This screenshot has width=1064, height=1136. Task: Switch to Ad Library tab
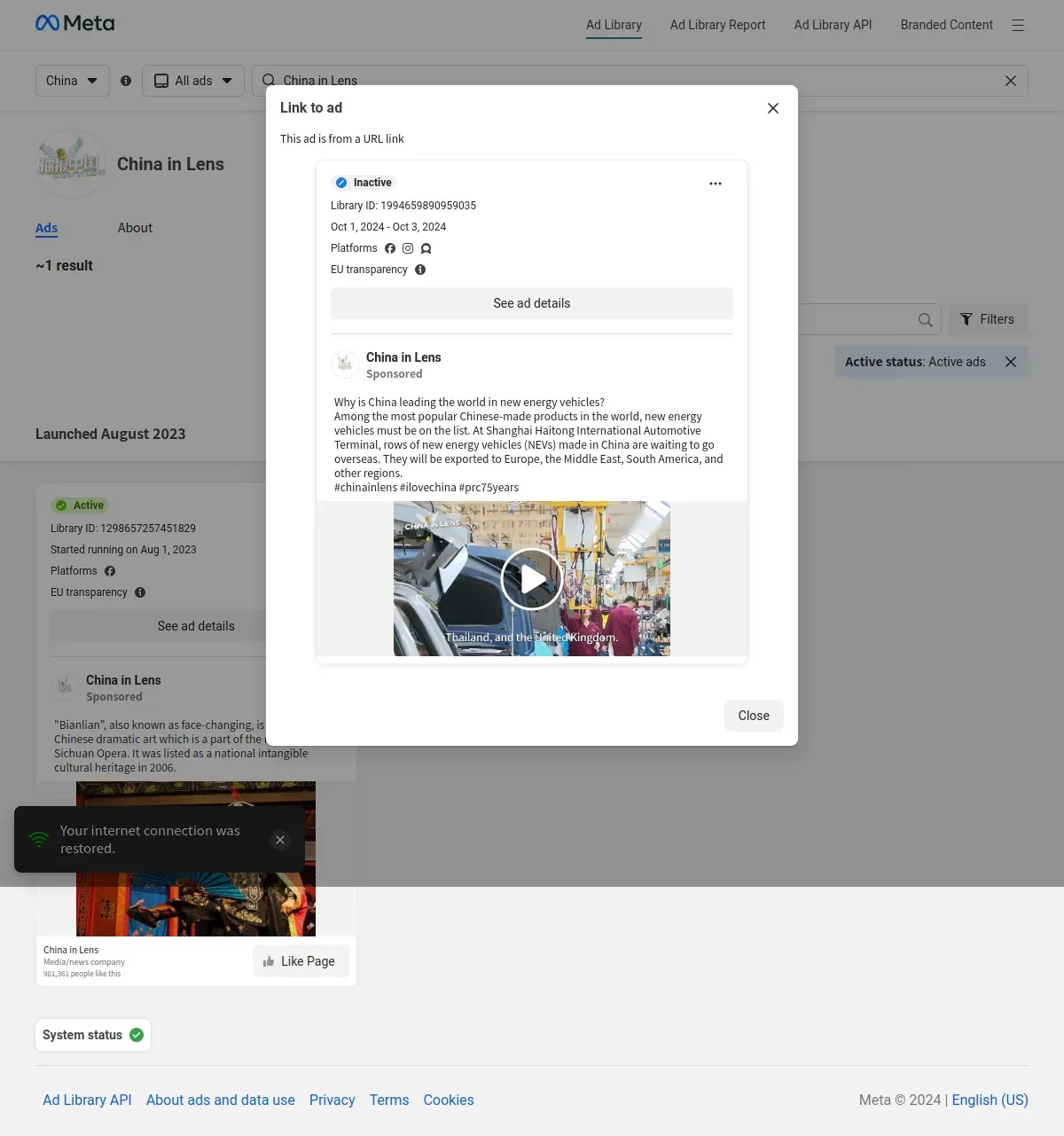[x=614, y=25]
